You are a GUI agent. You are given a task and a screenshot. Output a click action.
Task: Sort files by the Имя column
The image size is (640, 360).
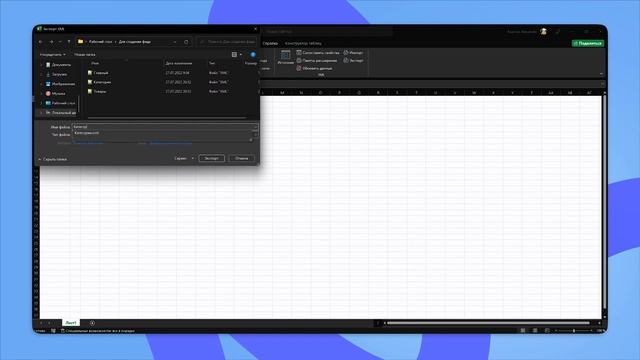point(95,63)
